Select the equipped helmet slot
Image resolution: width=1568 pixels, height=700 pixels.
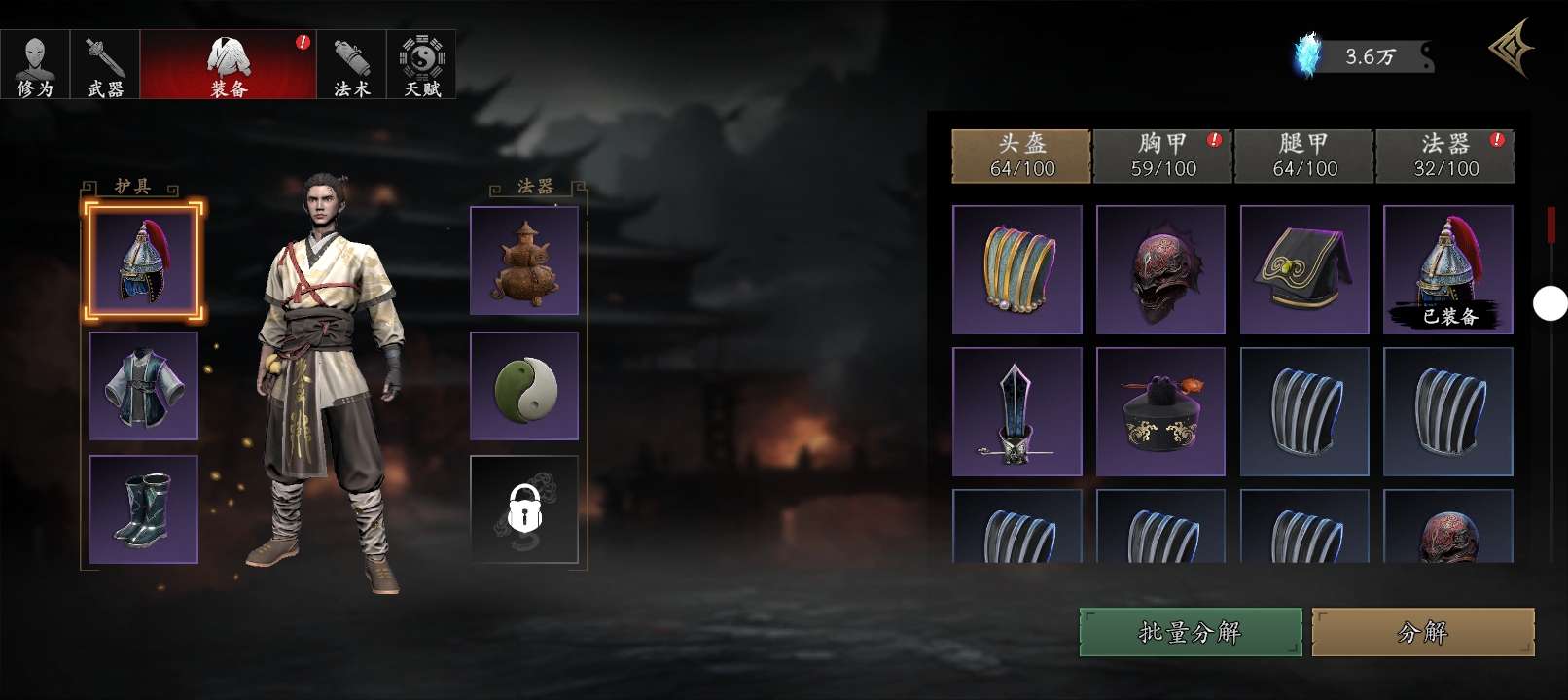click(x=144, y=261)
